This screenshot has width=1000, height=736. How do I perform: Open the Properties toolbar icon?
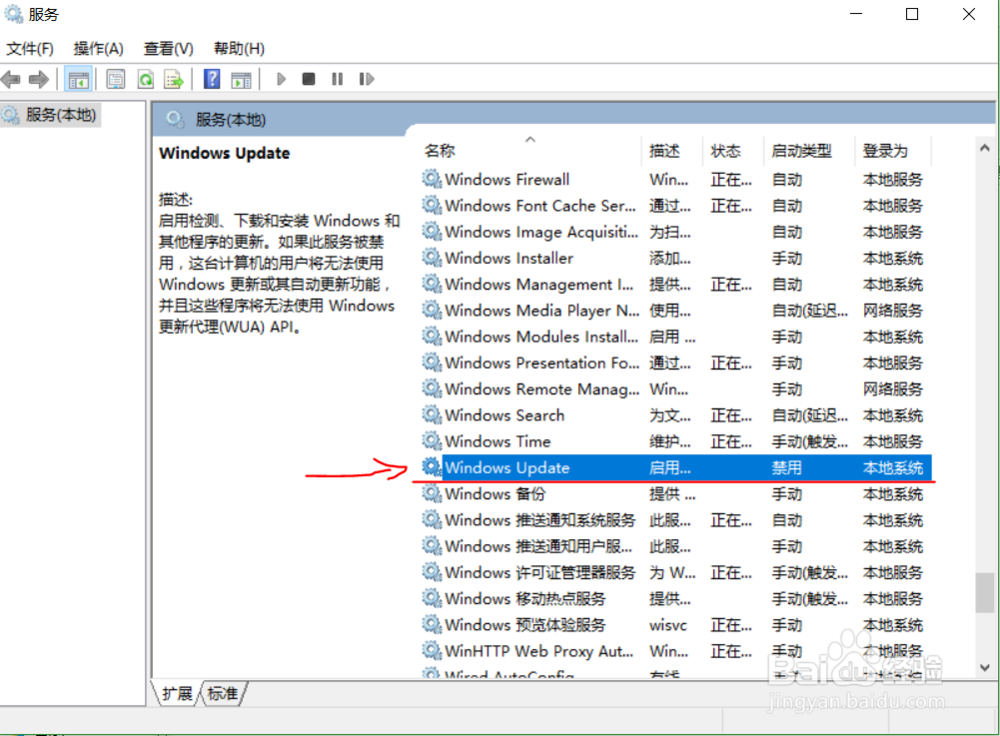coord(115,79)
